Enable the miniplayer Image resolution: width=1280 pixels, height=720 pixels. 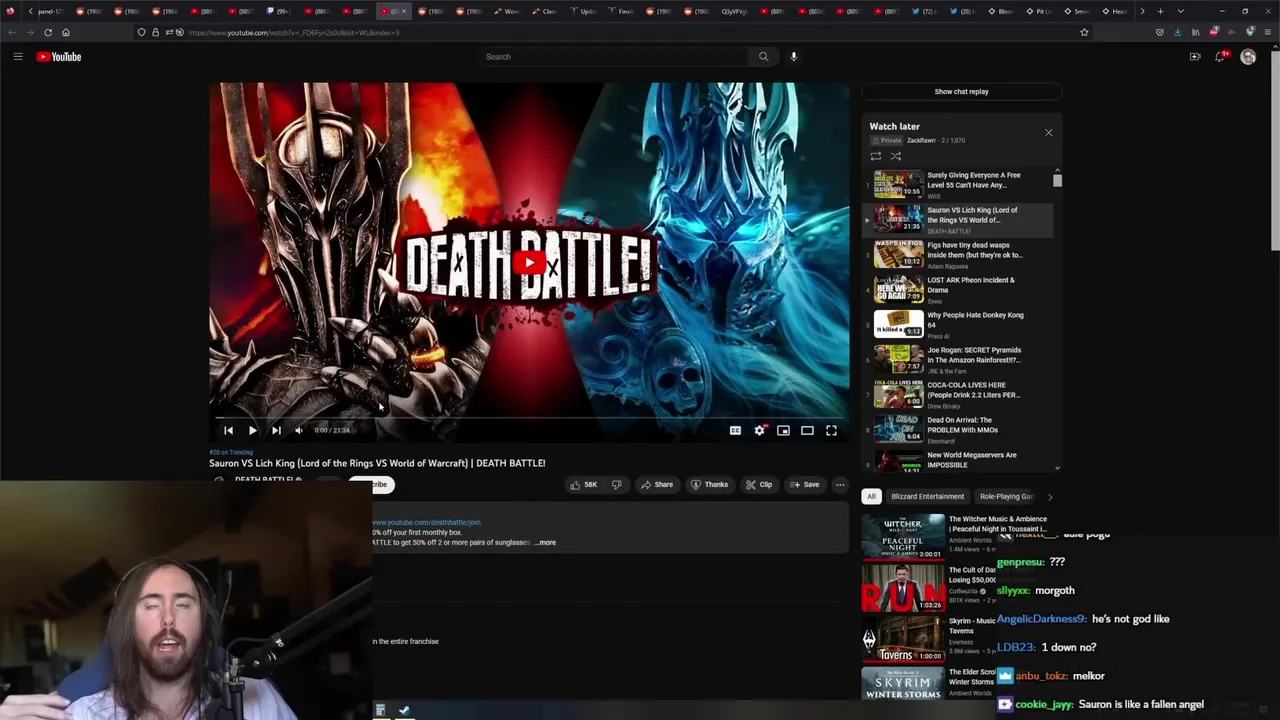pos(783,430)
